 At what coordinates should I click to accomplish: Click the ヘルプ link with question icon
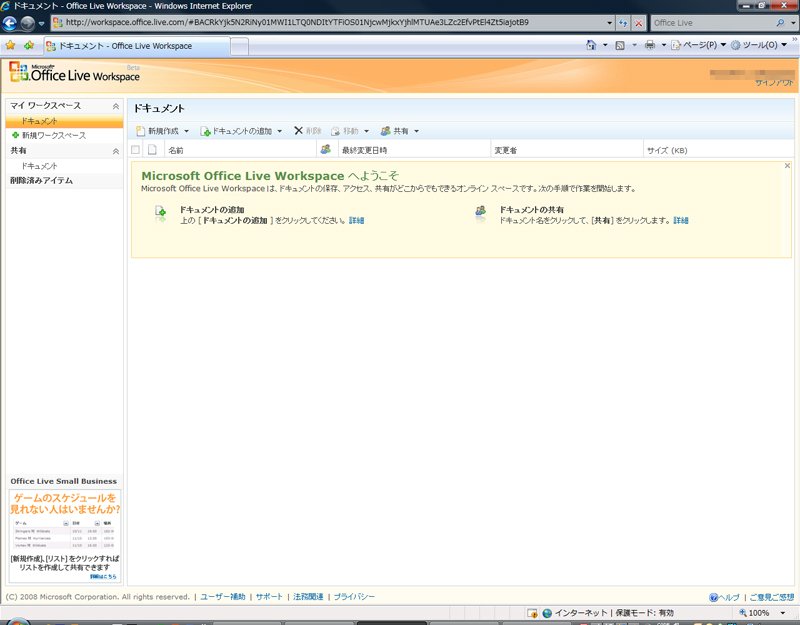tap(724, 597)
